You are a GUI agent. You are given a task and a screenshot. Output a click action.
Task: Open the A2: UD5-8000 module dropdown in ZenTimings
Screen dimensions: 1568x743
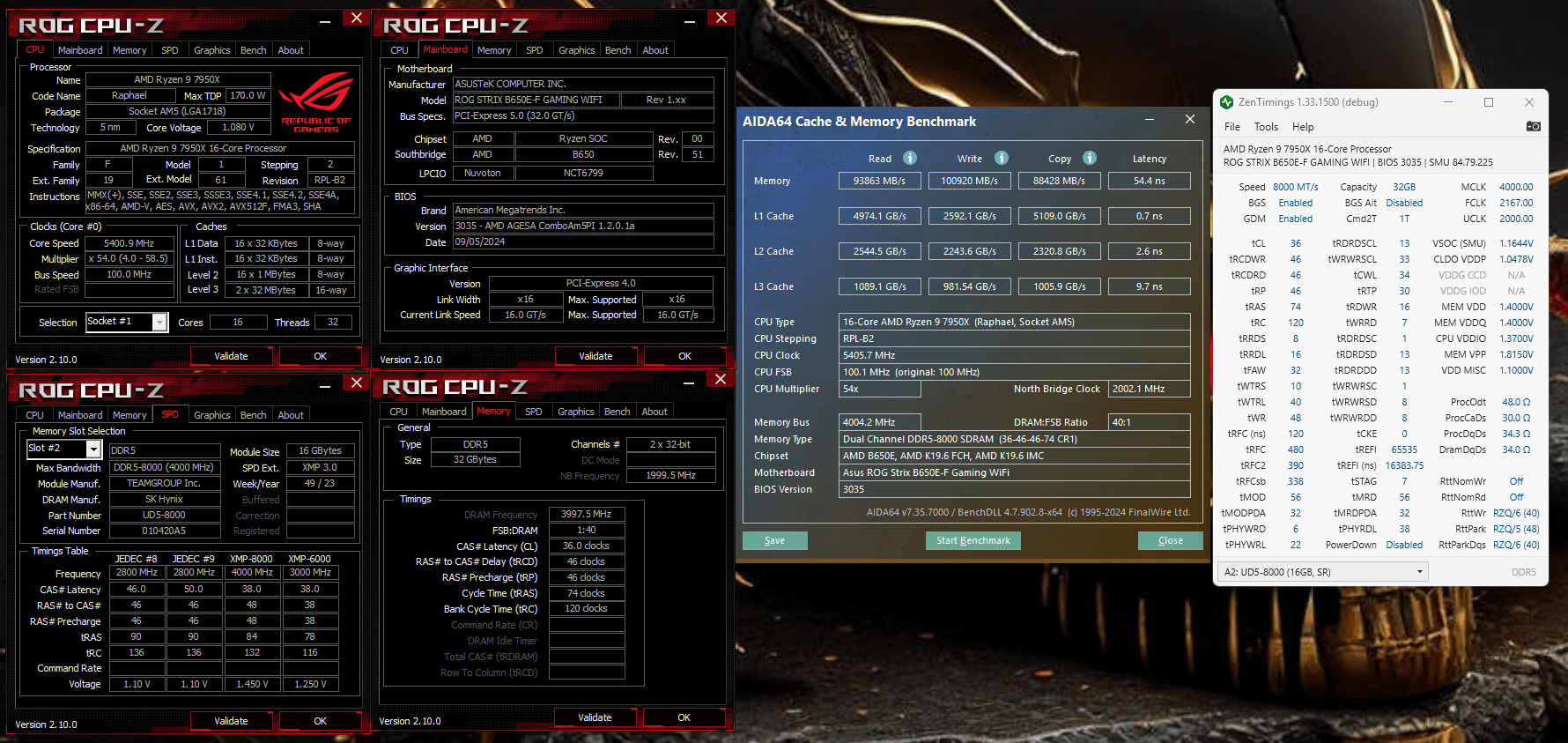pos(1322,572)
